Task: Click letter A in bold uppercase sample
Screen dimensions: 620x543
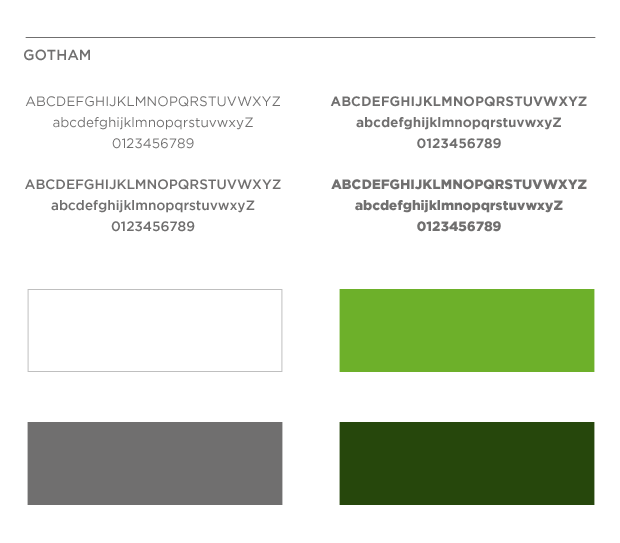Action: 337,185
